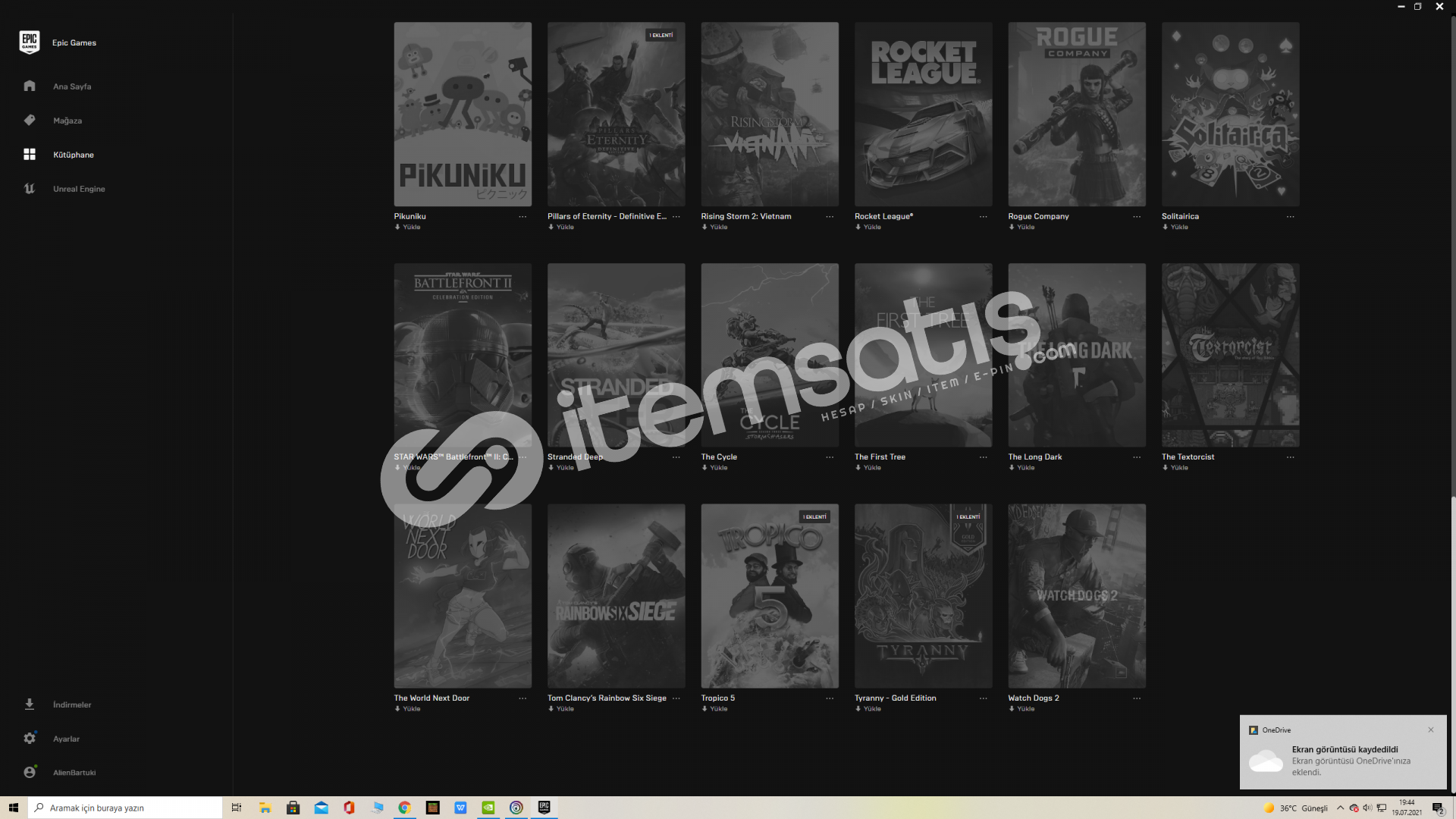Click Yükle under The Long Dark
The width and height of the screenshot is (1456, 819).
[x=1021, y=468]
